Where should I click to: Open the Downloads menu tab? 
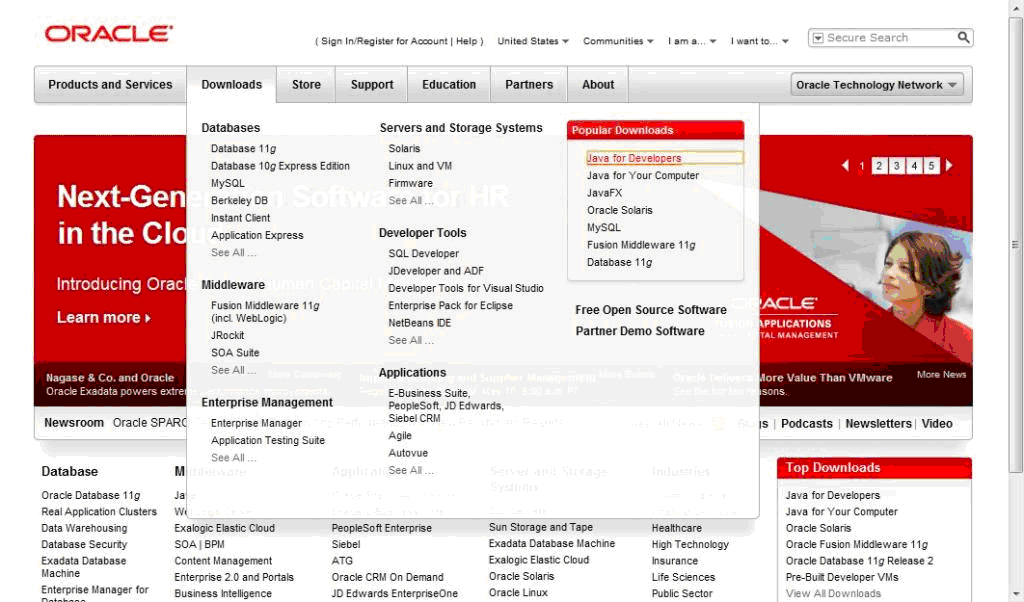click(x=231, y=85)
